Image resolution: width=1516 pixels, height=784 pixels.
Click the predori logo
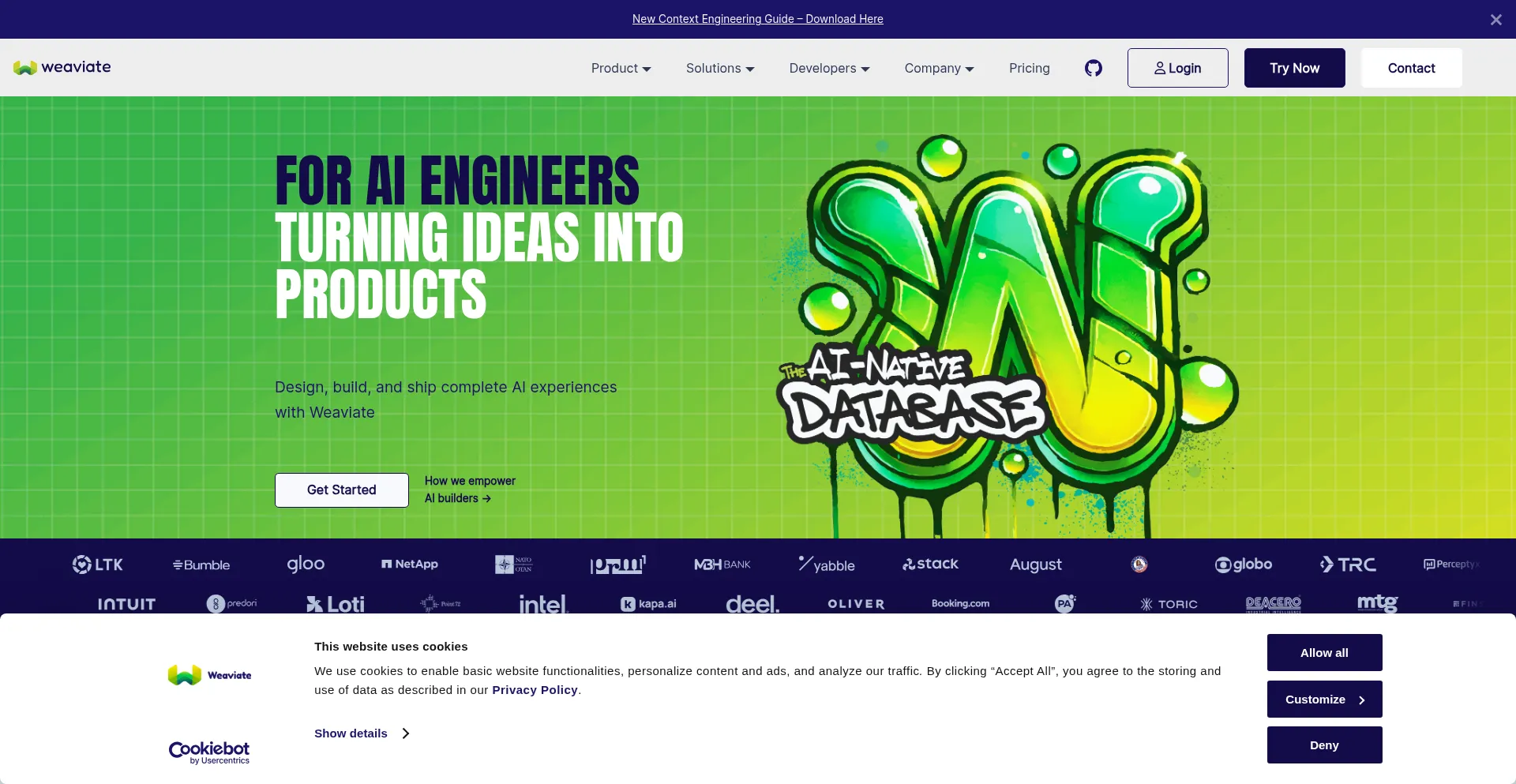pos(231,604)
